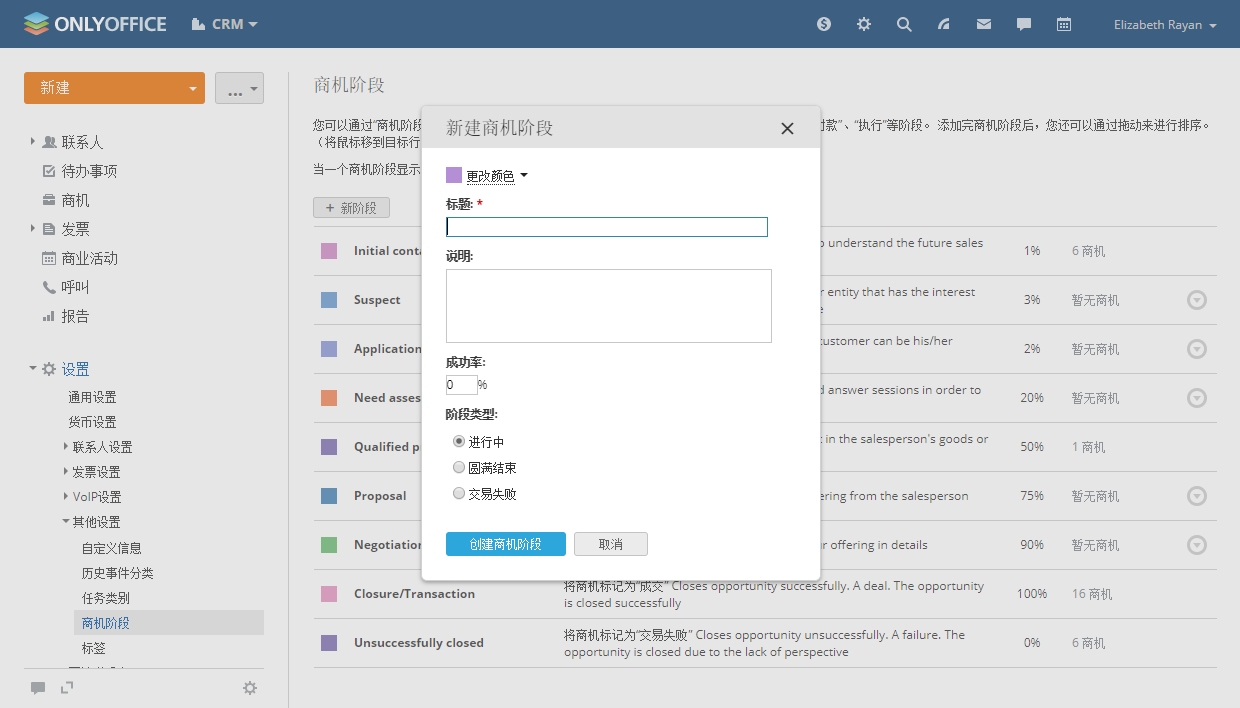
Task: Expand the CRM module switcher dropdown
Action: [x=225, y=24]
